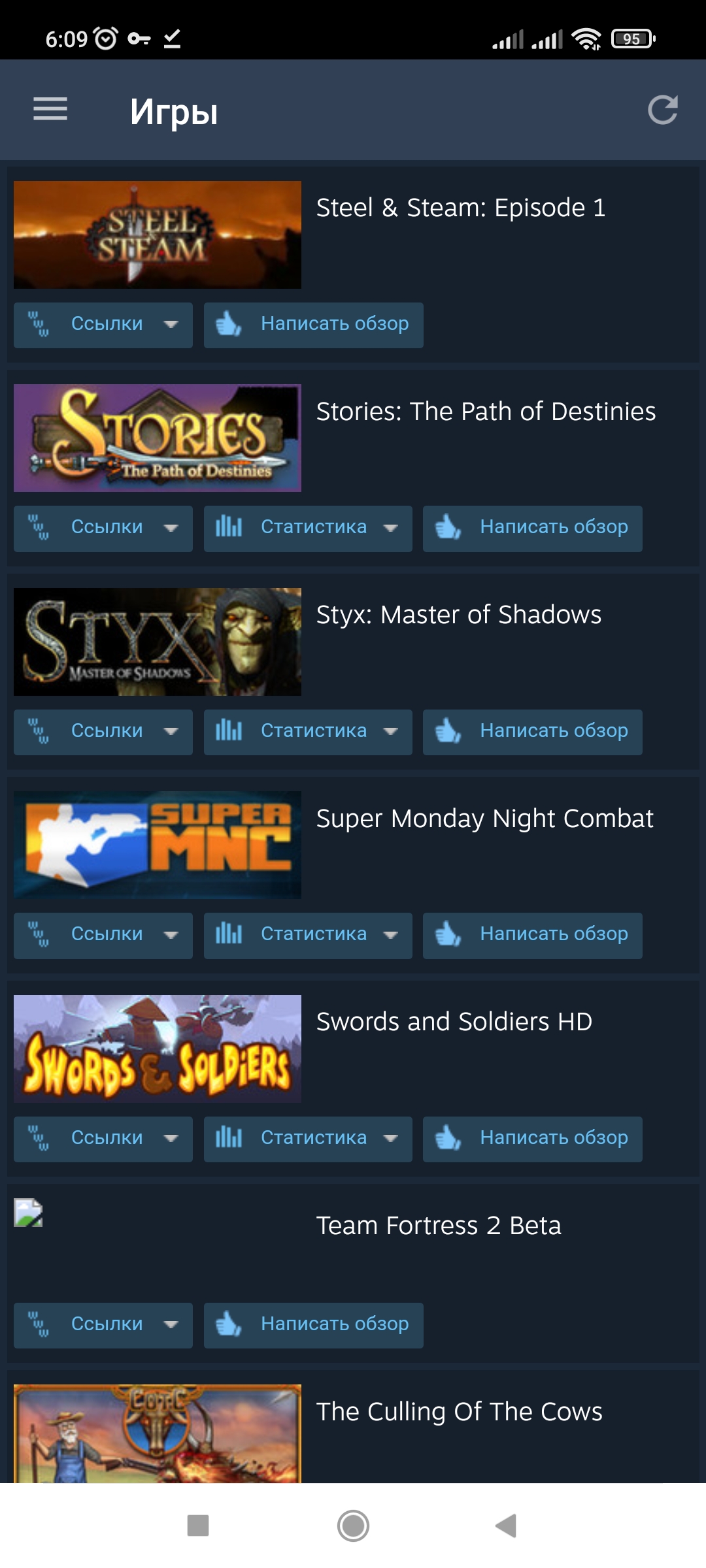Tap the Android home button

pos(353,1526)
